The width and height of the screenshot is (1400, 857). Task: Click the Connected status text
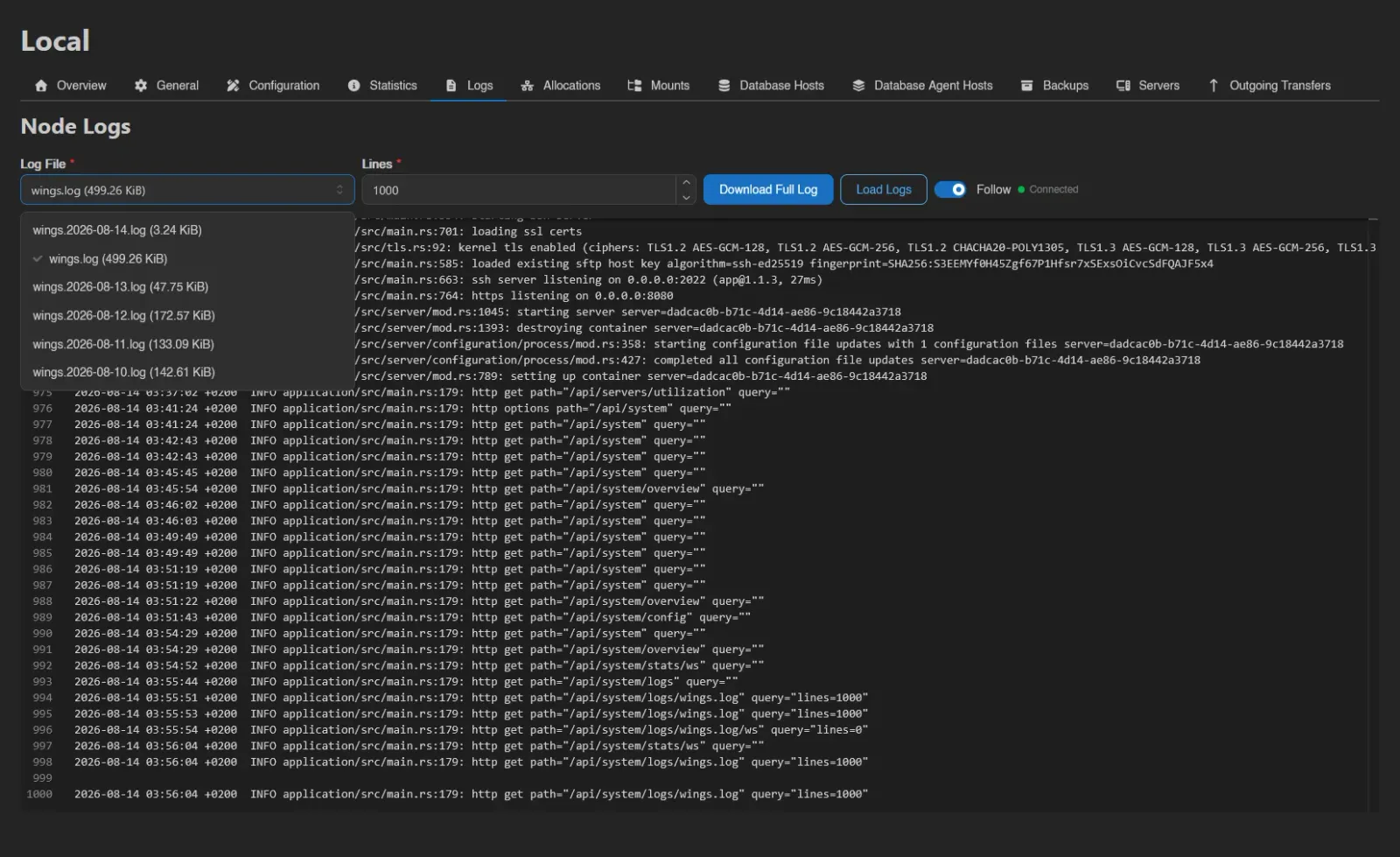pyautogui.click(x=1053, y=190)
